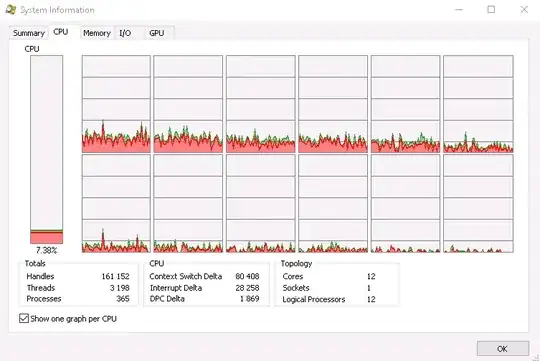This screenshot has height=361, width=540.
Task: Click the OK button
Action: coord(502,349)
